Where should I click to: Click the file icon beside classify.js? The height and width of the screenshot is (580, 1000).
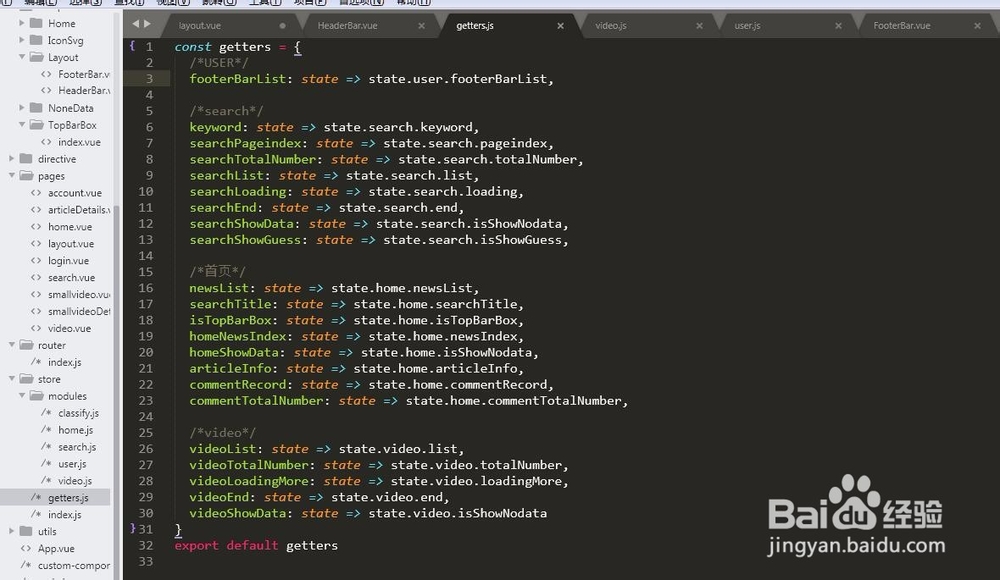46,413
